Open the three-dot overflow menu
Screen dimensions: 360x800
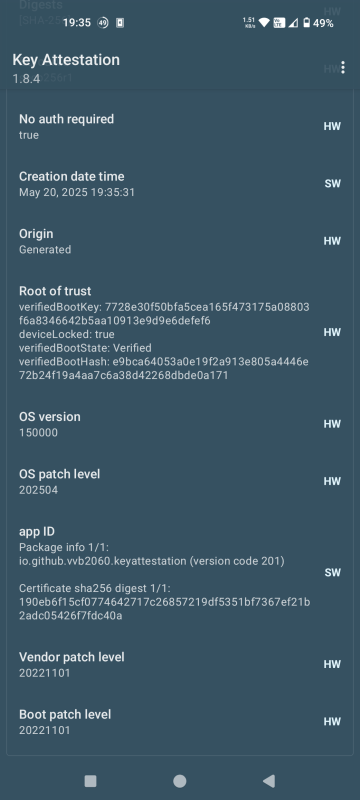[x=343, y=67]
